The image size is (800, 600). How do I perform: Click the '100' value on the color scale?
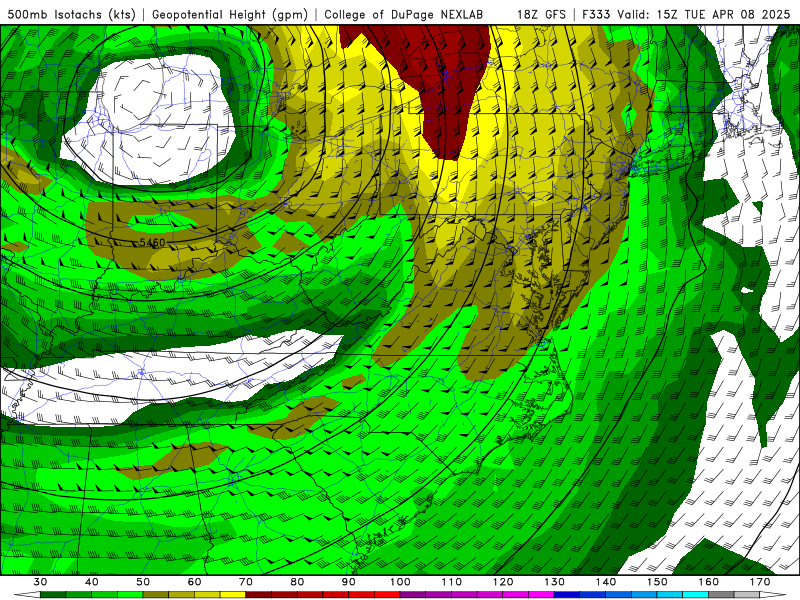pos(400,582)
